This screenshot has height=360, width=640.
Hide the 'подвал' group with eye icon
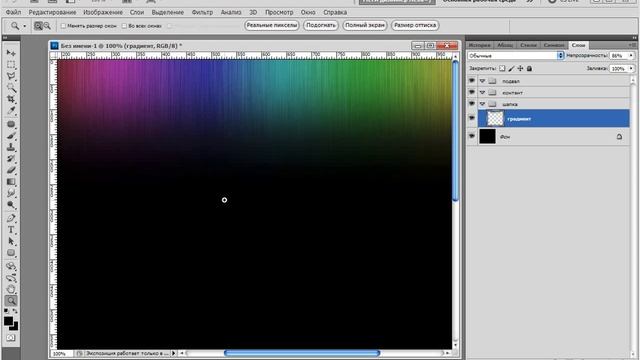[472, 81]
